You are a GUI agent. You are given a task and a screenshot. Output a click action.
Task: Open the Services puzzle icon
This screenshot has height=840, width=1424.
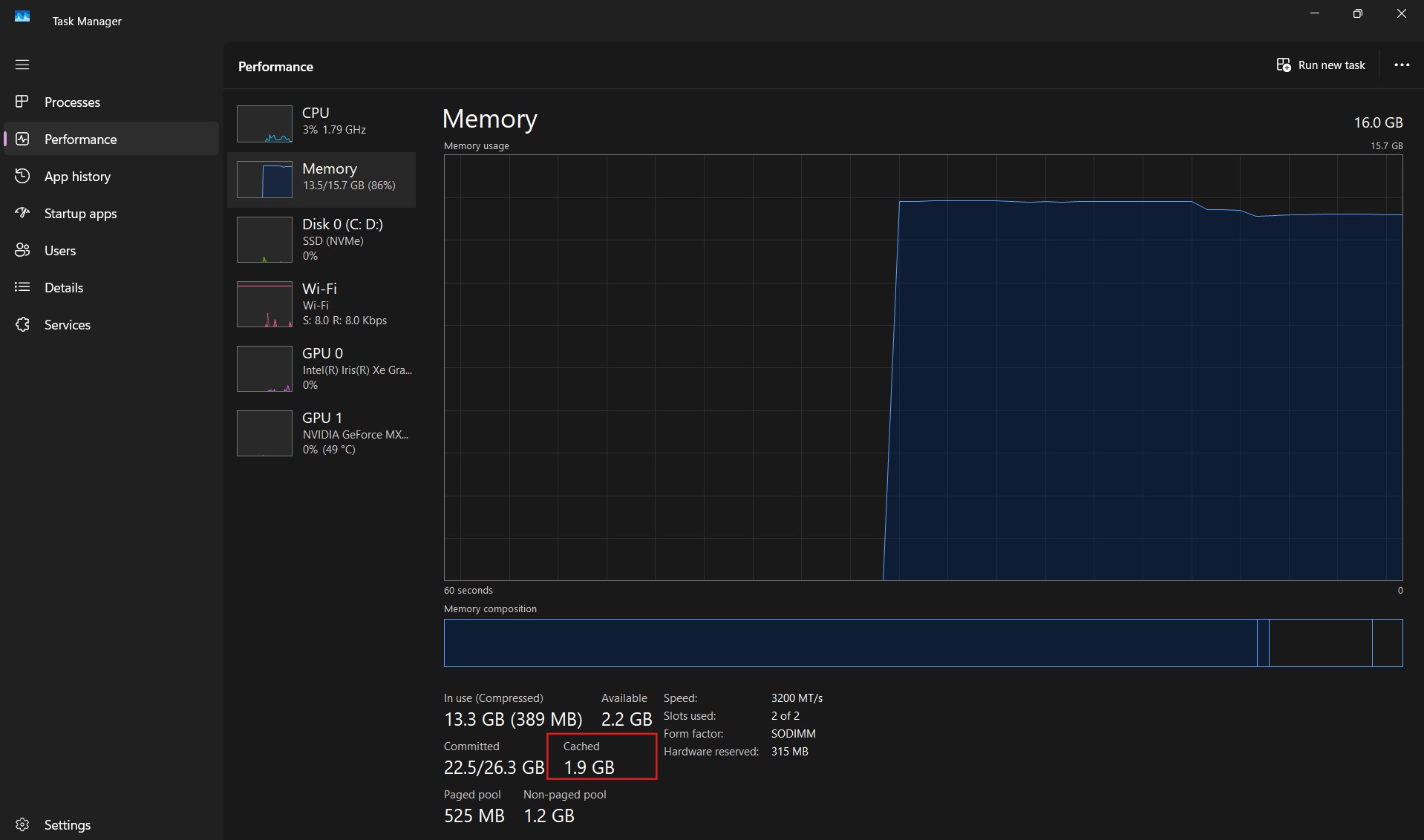(x=22, y=324)
